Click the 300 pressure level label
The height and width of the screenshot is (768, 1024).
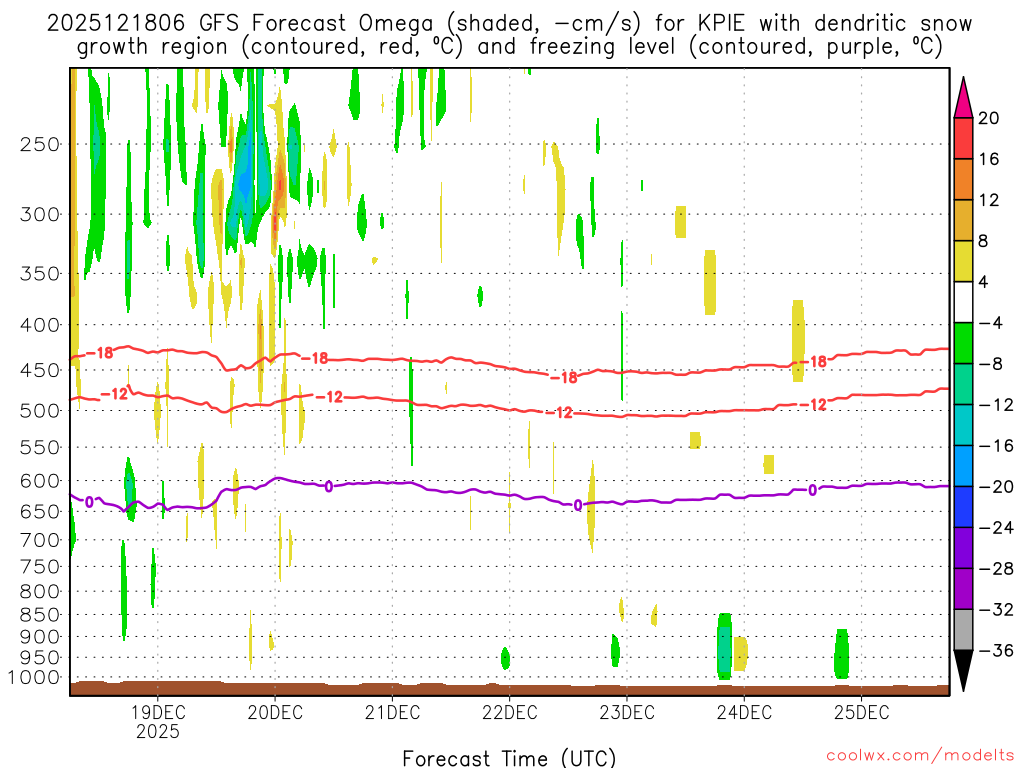coord(40,214)
